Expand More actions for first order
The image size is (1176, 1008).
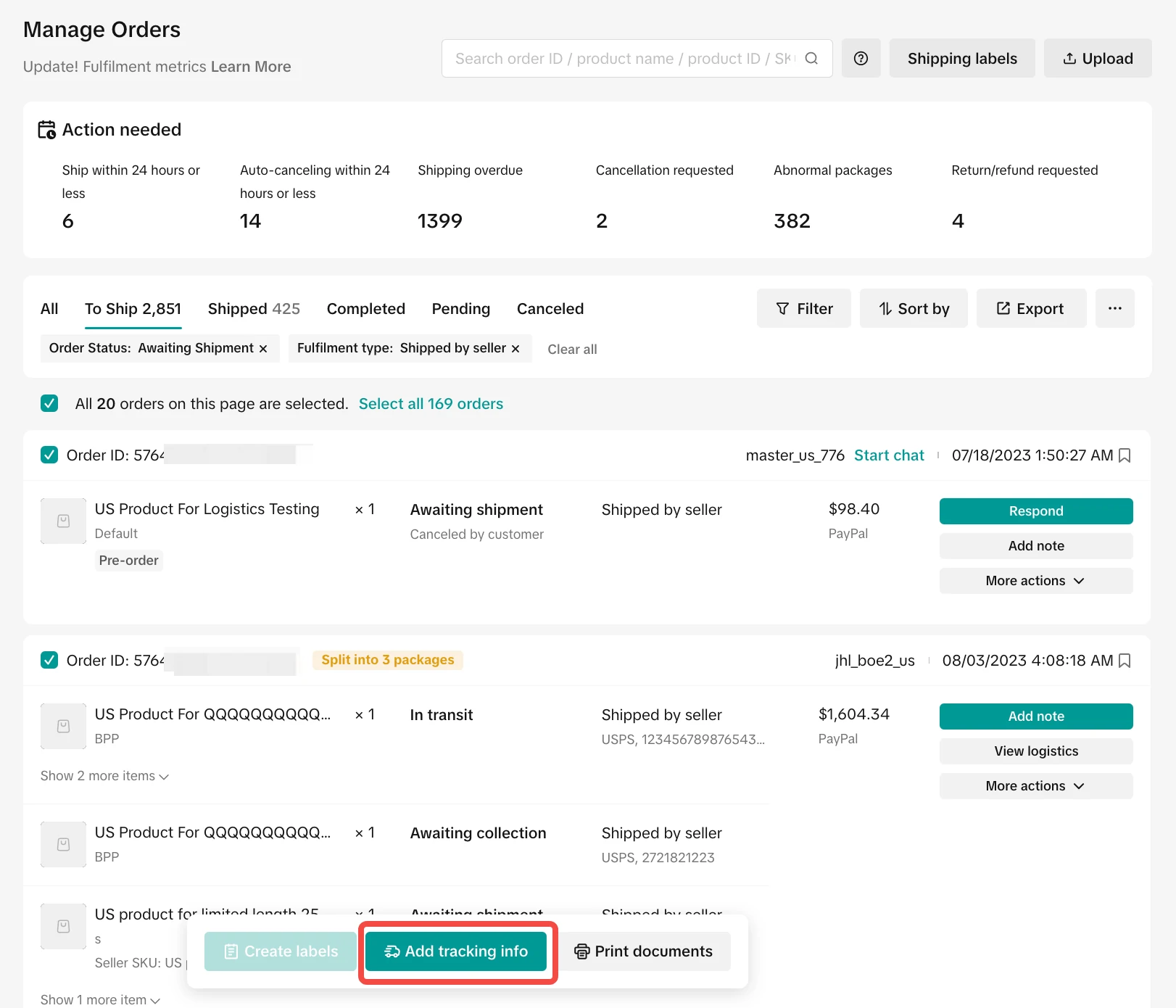[1035, 581]
